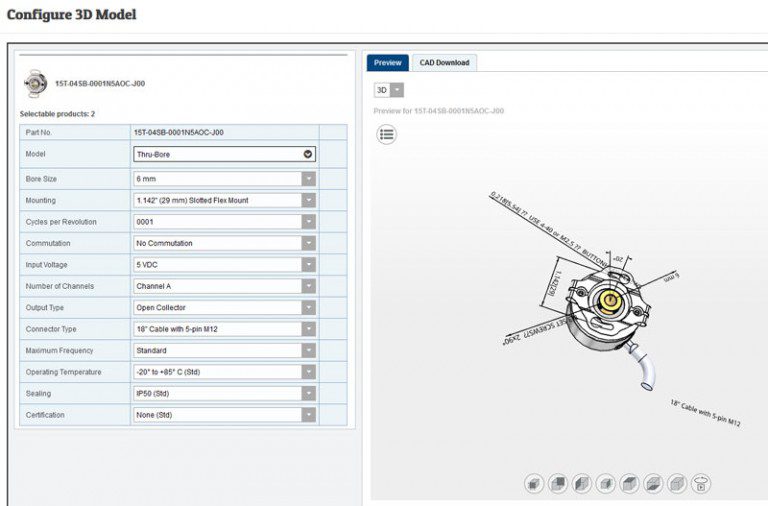
Task: Click the 'Connector Type' label
Action: click(51, 329)
